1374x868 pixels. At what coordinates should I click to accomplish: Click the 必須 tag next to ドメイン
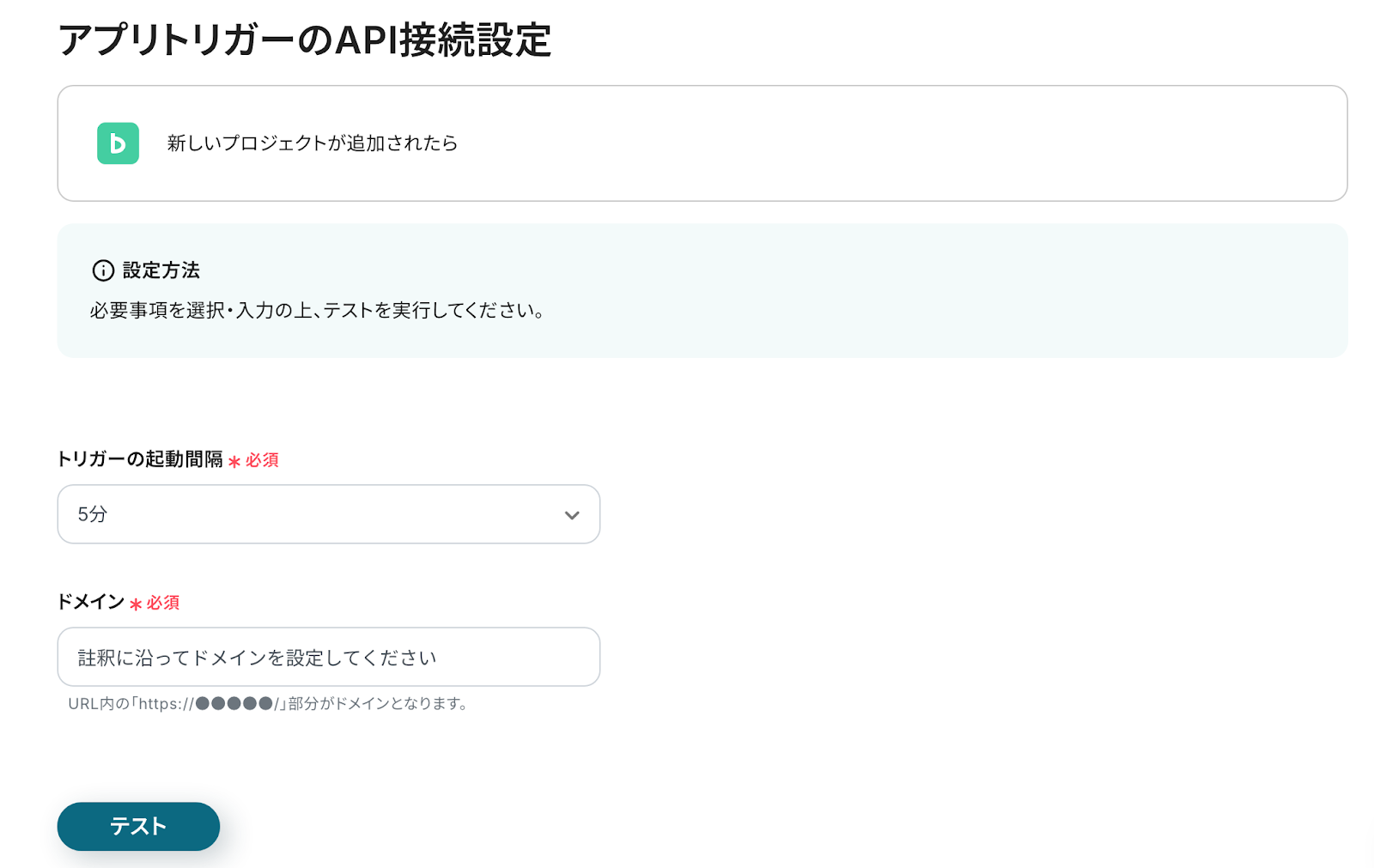(163, 603)
